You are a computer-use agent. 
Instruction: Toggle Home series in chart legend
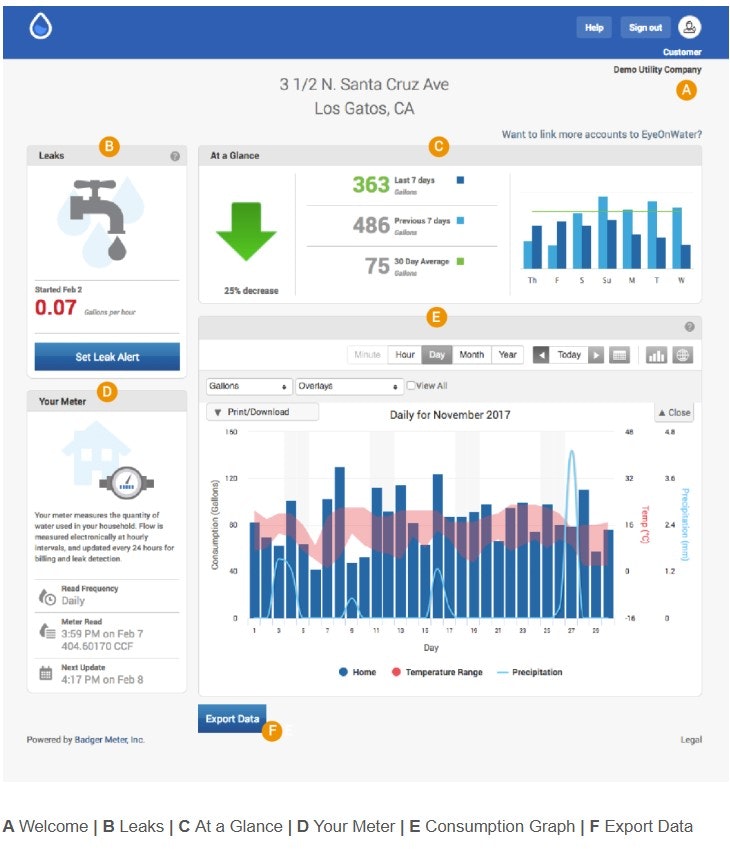(345, 672)
